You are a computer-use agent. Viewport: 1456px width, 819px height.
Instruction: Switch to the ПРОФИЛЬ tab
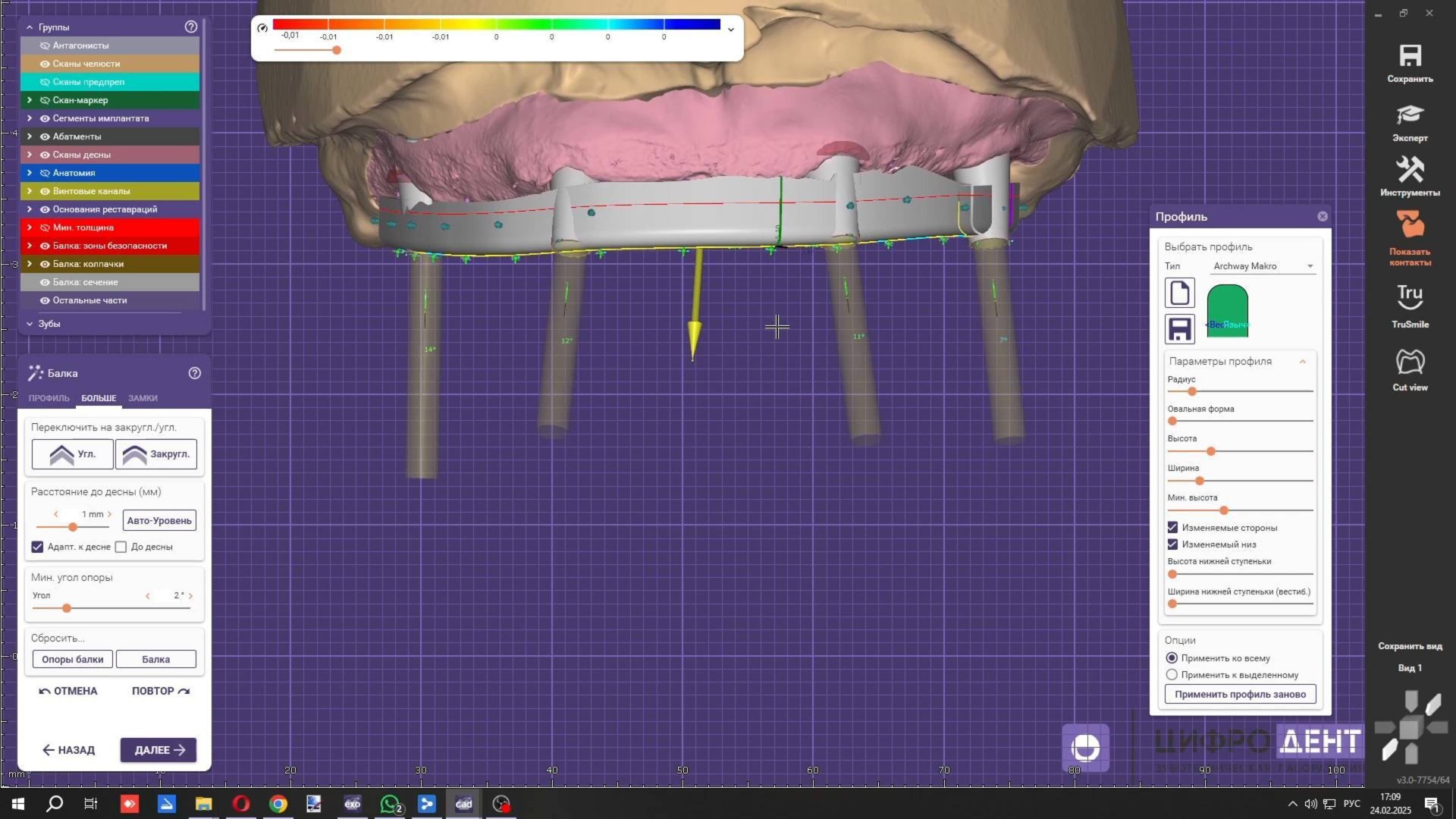coord(49,398)
